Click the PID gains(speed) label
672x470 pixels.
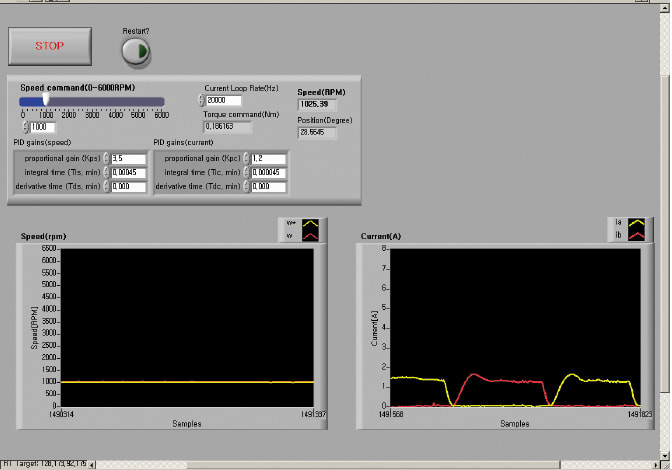[x=42, y=142]
